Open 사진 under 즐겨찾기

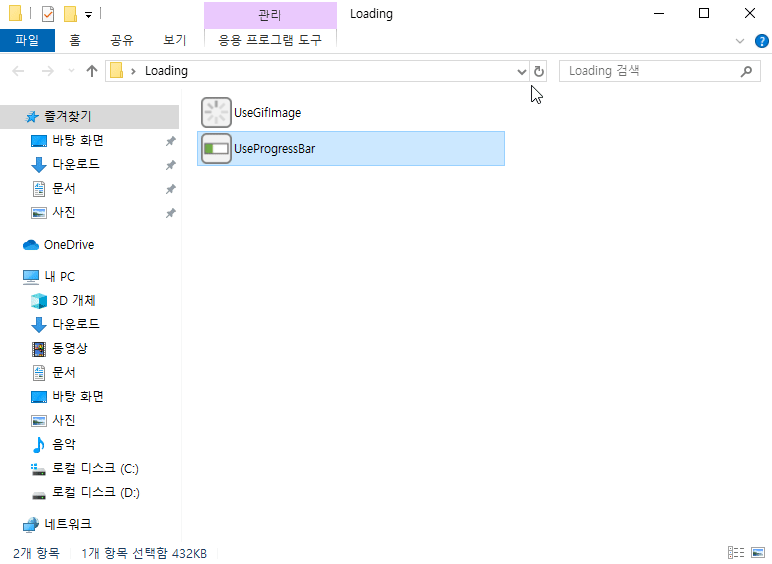tap(64, 213)
